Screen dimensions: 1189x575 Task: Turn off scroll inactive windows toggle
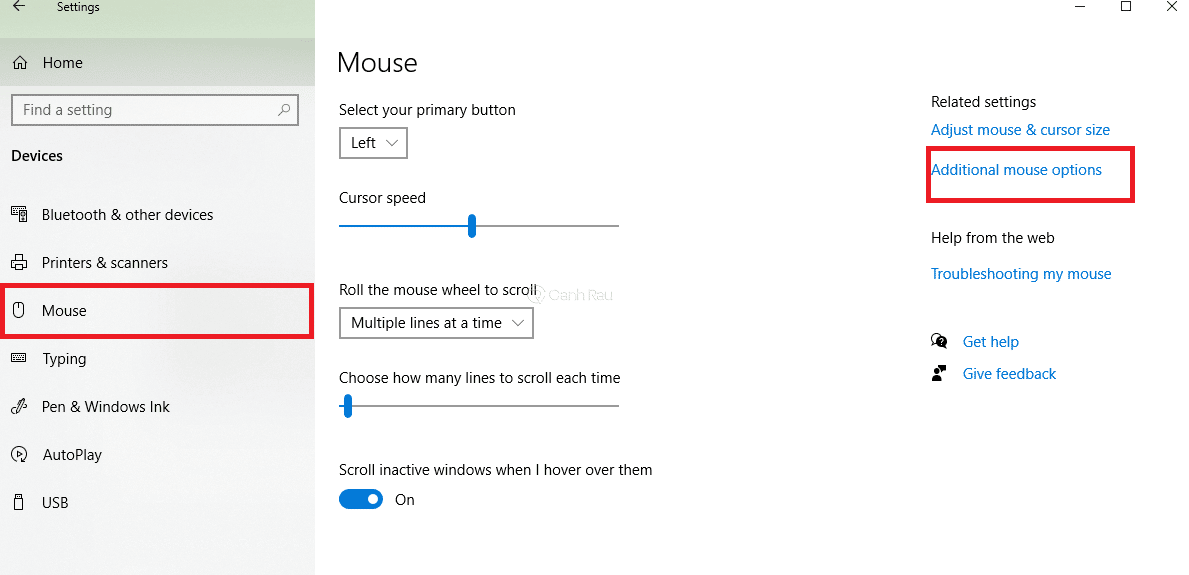361,499
